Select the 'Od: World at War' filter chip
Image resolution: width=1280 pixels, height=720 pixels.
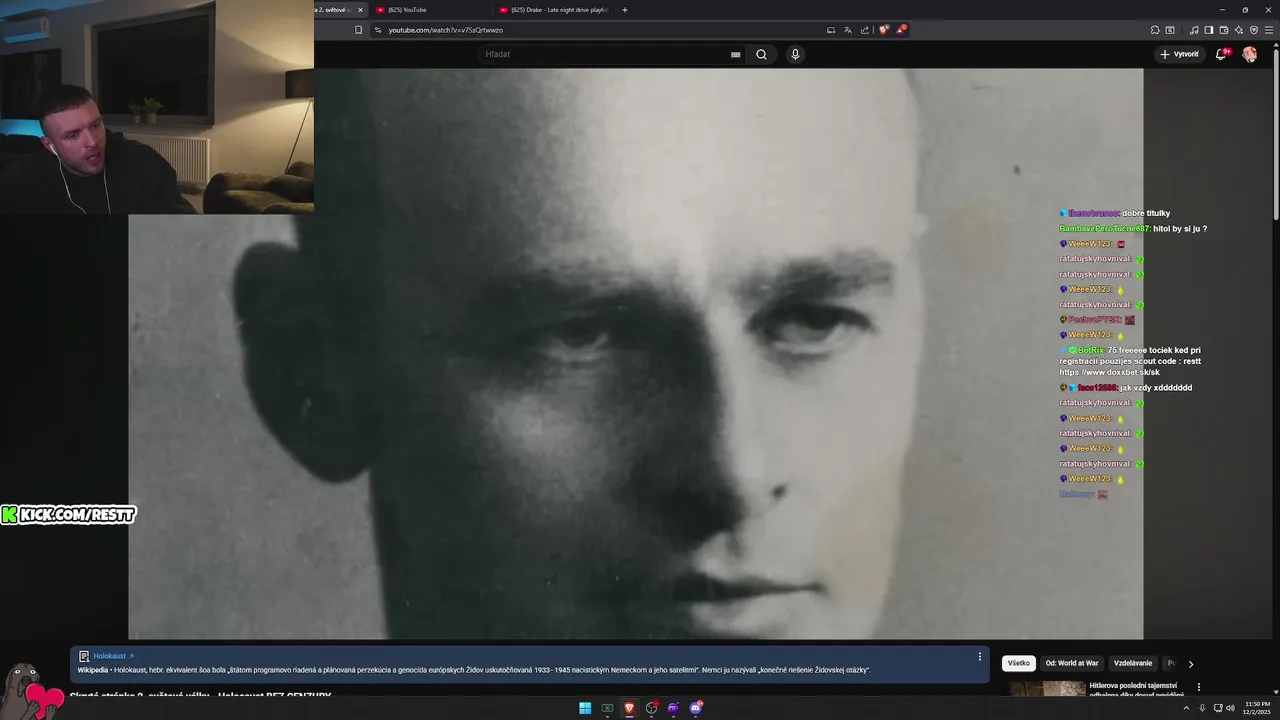1072,663
